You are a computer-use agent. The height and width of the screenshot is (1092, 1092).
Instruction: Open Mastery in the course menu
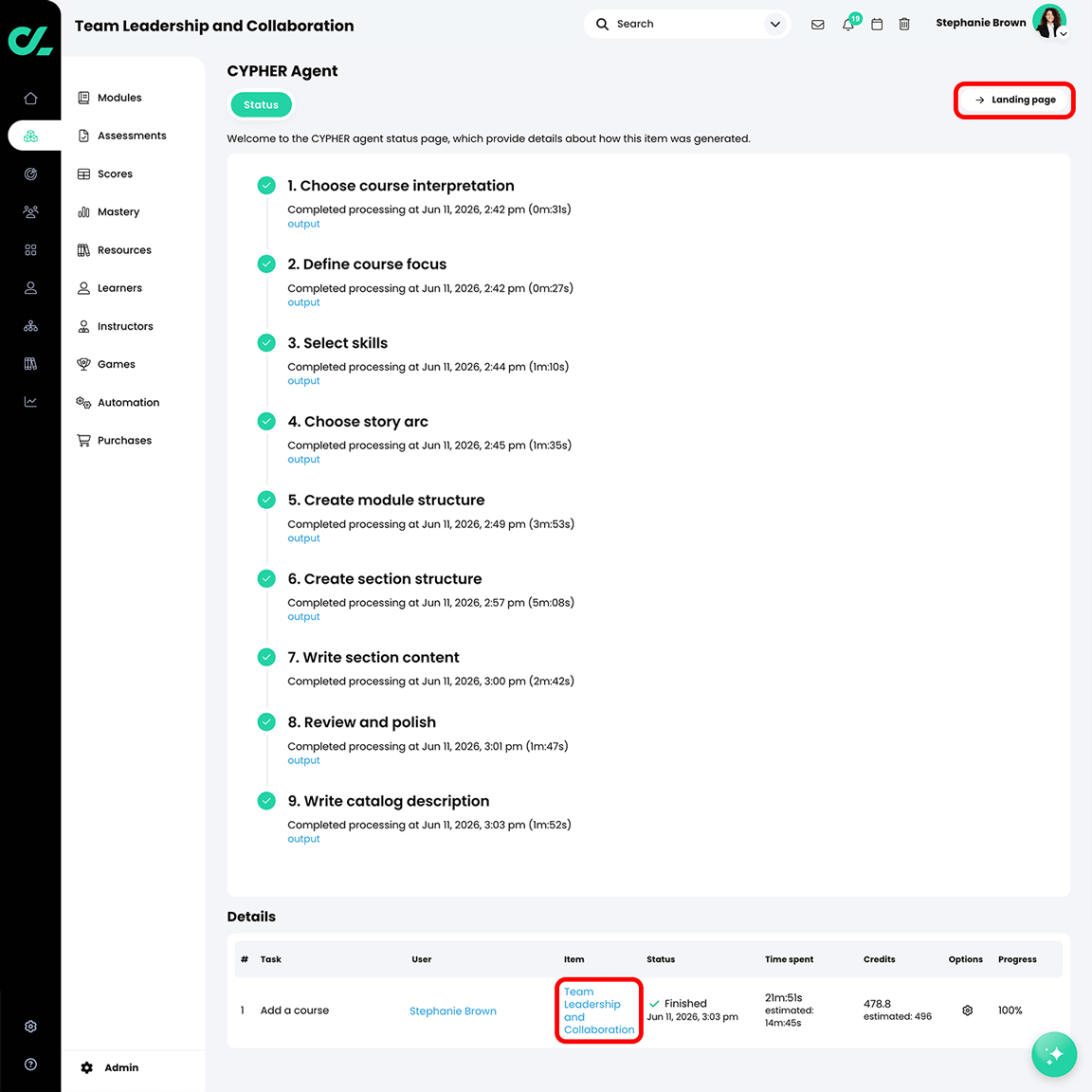[x=118, y=211]
